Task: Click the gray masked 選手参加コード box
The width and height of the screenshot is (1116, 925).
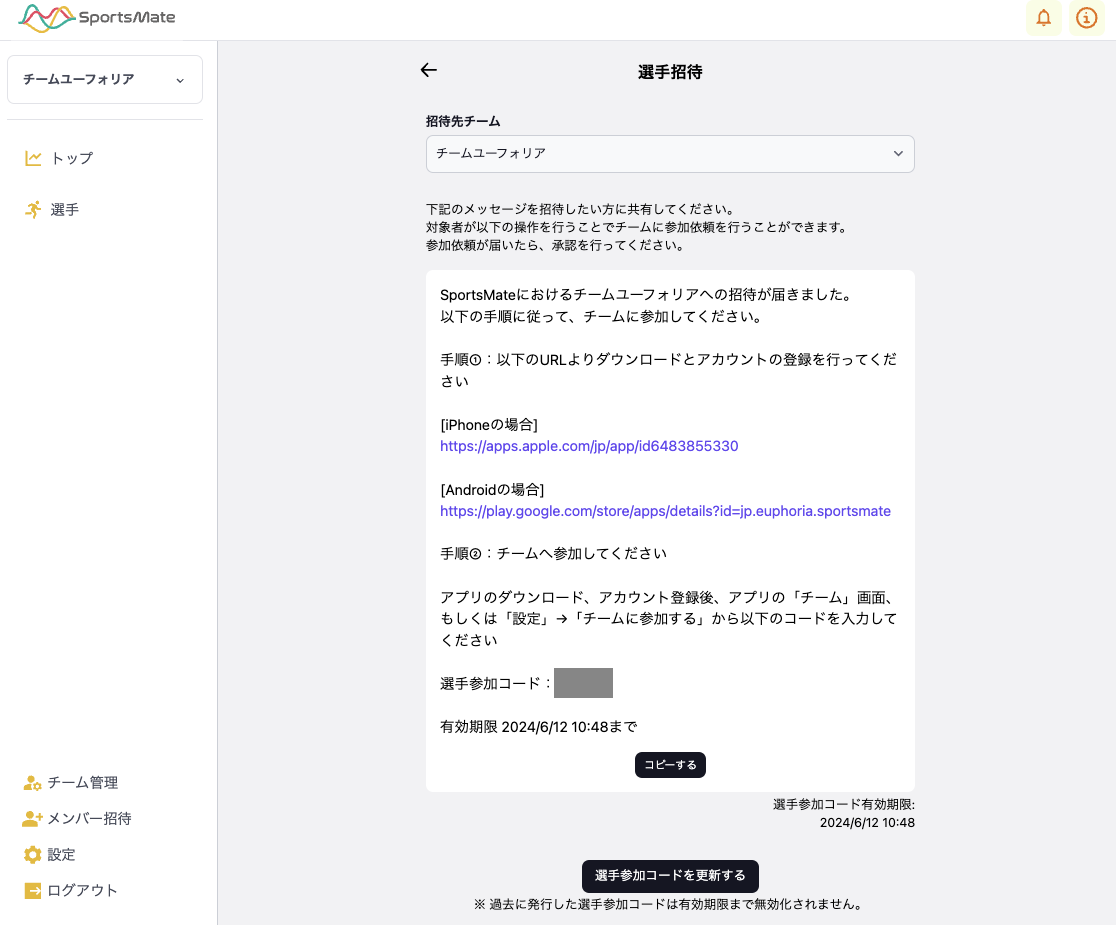Action: point(583,683)
